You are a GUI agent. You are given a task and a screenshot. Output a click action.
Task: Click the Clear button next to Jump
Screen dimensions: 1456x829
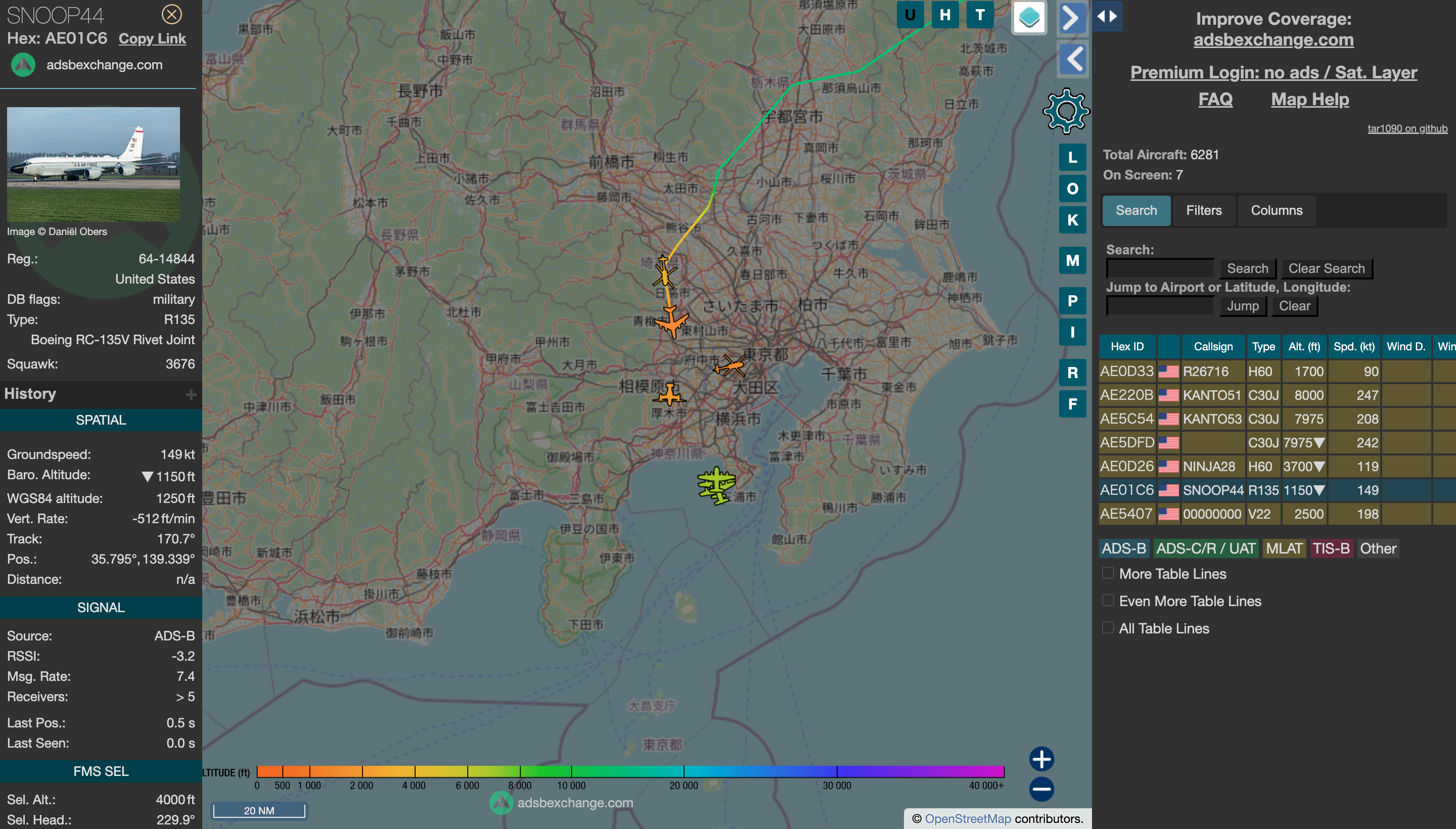(1294, 306)
